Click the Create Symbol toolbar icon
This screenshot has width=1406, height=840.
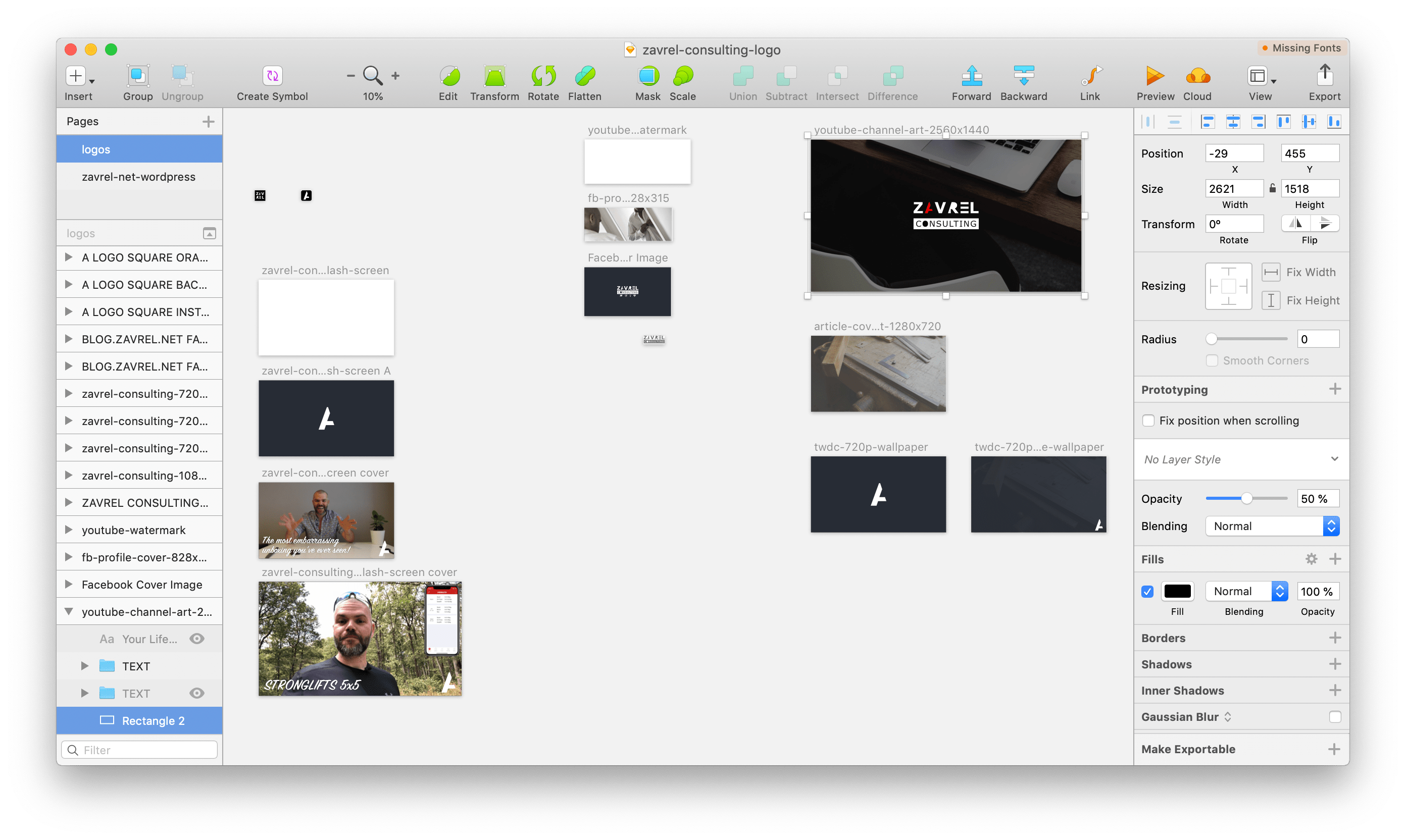[x=272, y=76]
